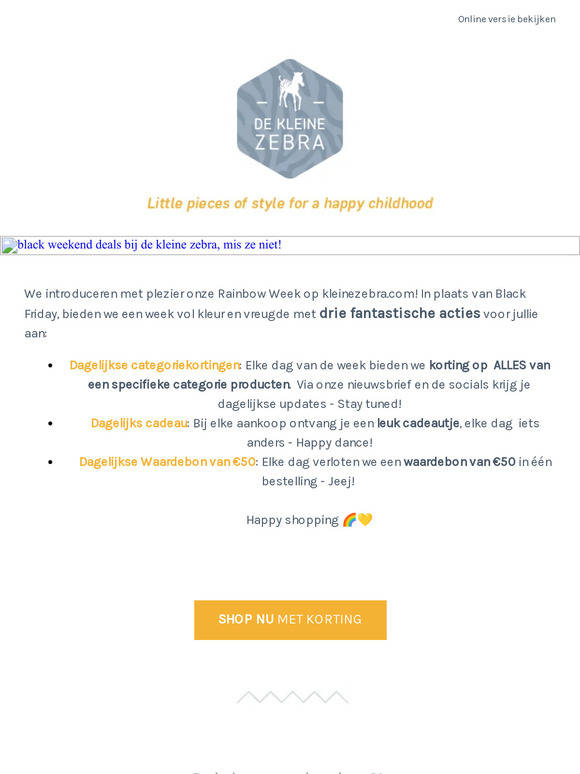Click the bullet before Dagelijkse categoriekortingen
Screen dimensions: 580x774
point(50,365)
